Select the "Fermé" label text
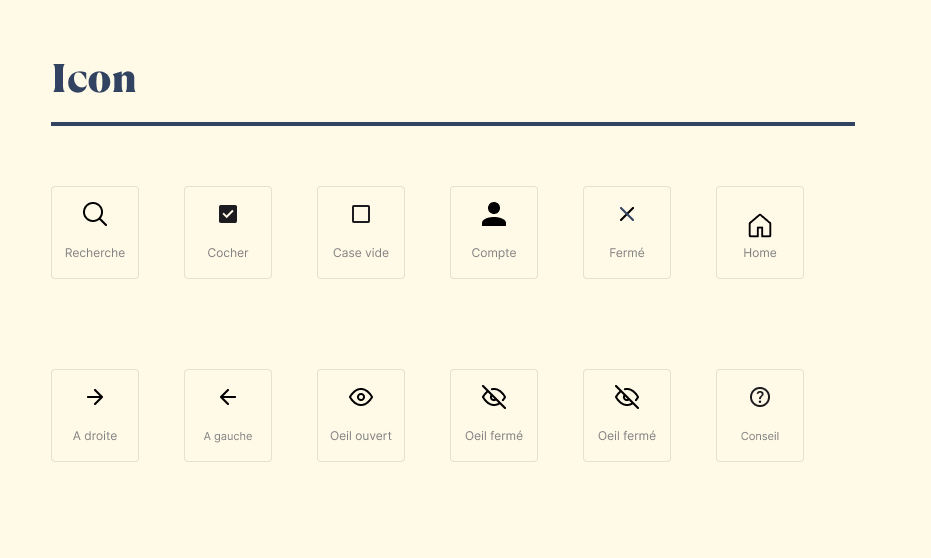 (627, 253)
